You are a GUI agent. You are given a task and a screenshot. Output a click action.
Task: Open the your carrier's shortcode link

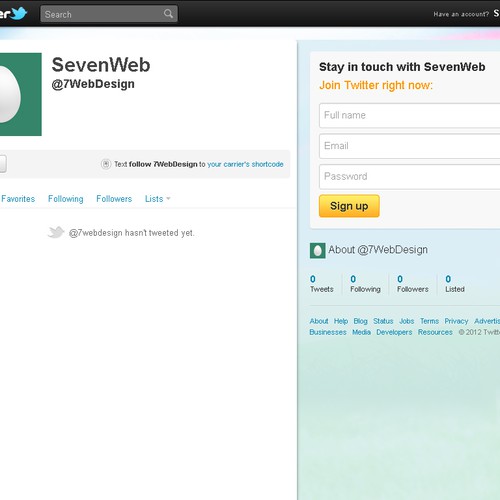click(x=245, y=164)
